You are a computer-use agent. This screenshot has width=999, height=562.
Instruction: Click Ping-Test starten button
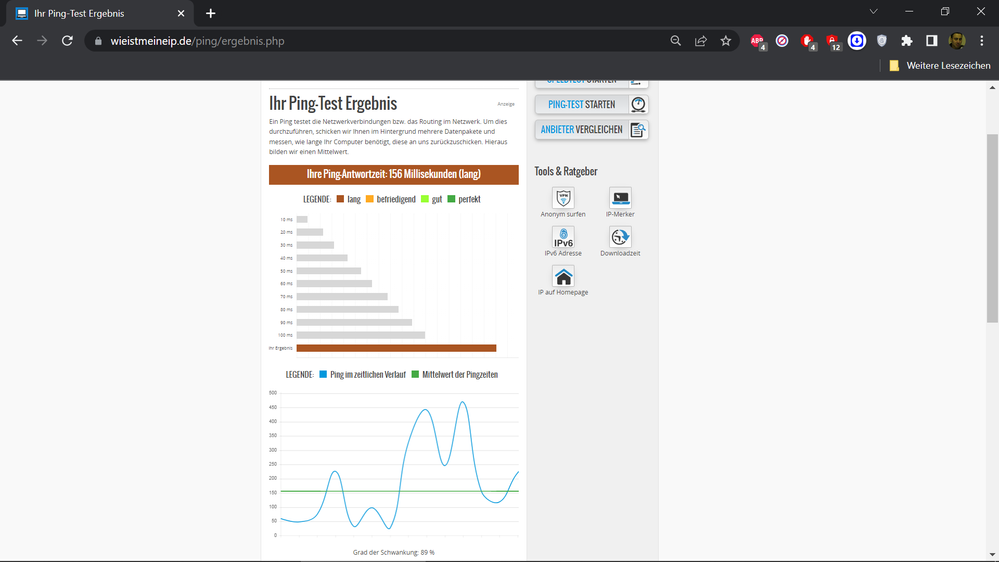point(592,104)
